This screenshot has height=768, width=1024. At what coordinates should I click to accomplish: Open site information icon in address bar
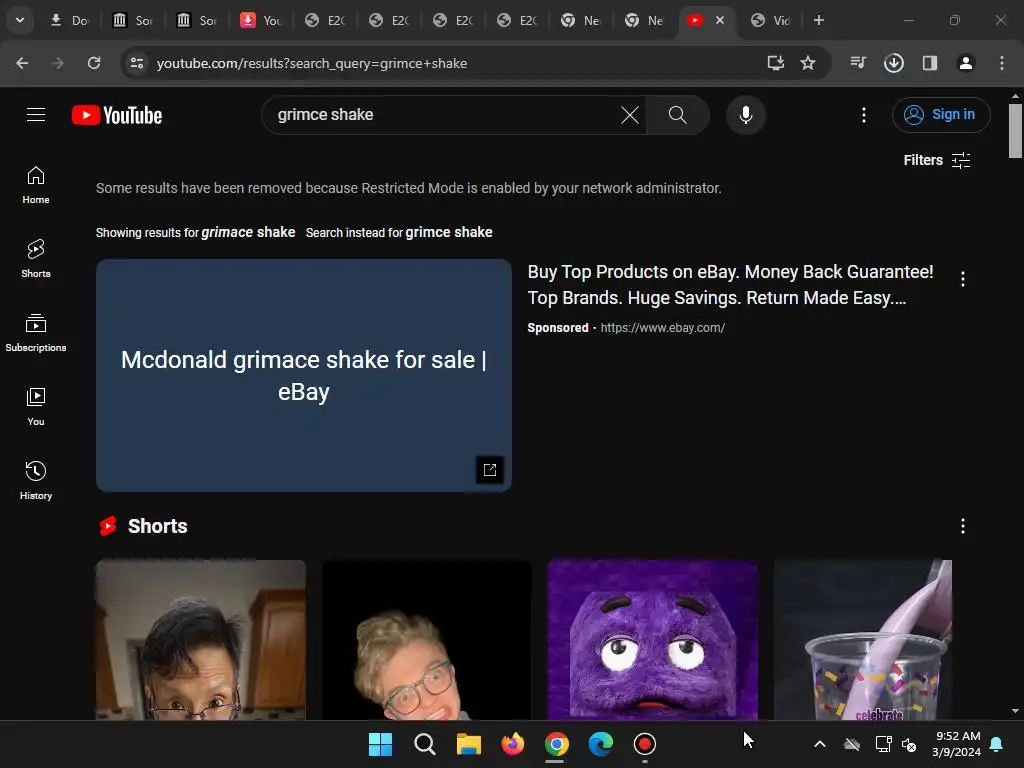(x=137, y=63)
